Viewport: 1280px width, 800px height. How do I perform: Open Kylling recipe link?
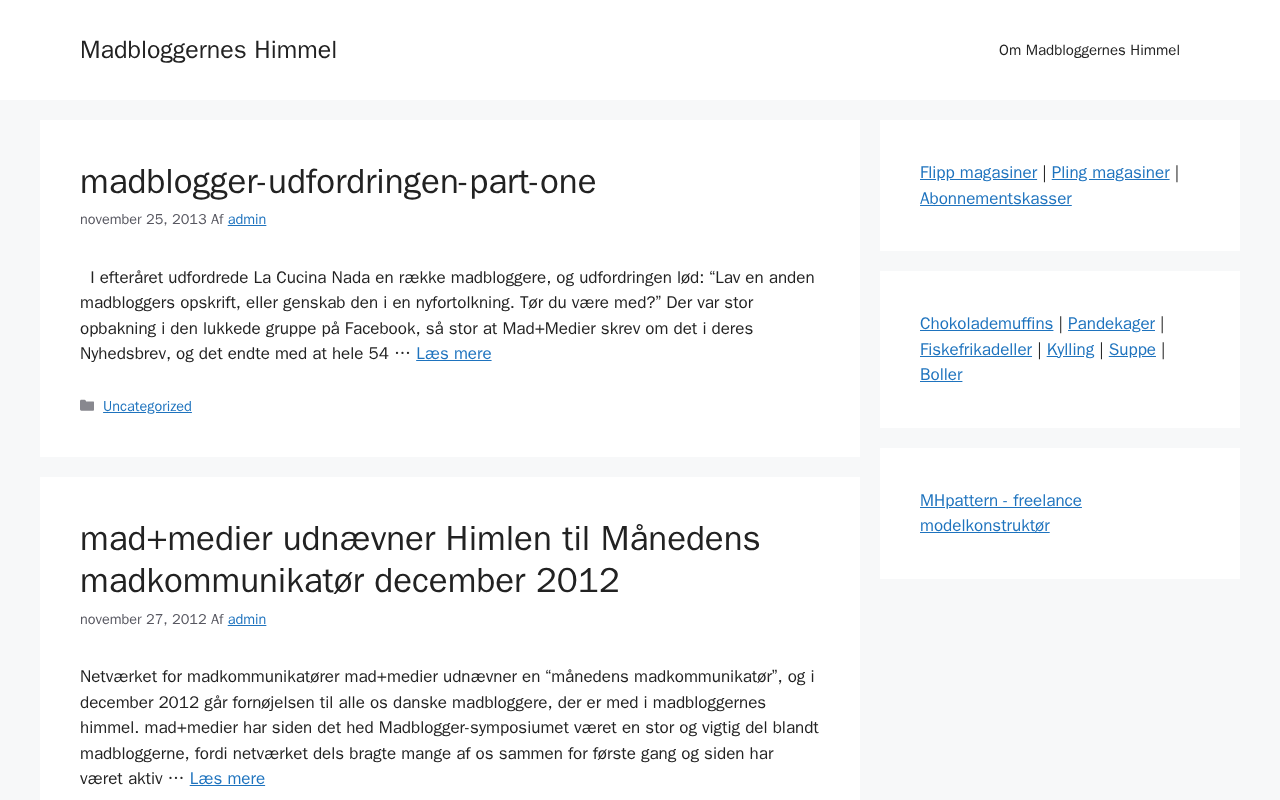[x=1070, y=349]
